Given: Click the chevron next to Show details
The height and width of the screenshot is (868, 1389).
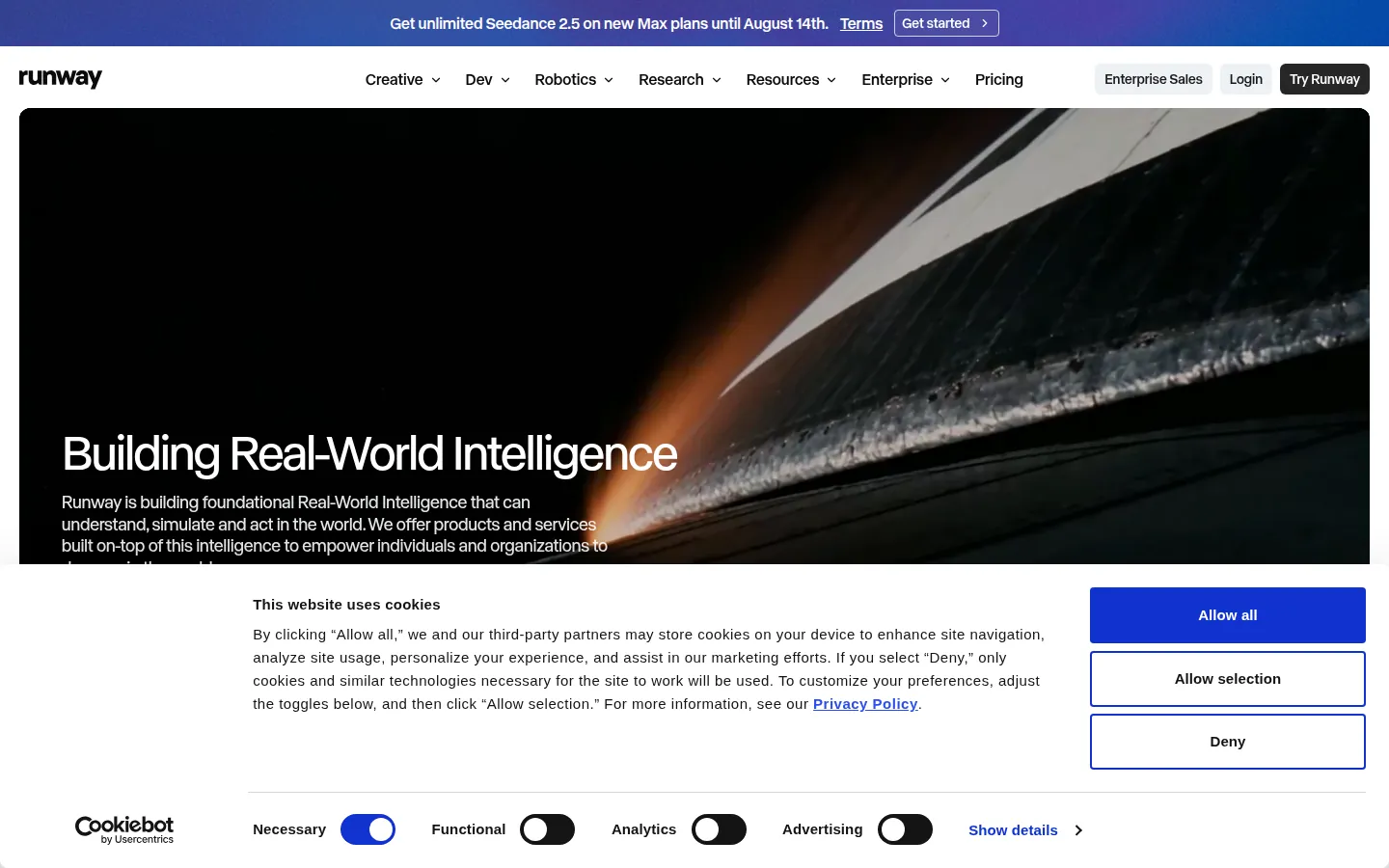Looking at the screenshot, I should [x=1078, y=830].
